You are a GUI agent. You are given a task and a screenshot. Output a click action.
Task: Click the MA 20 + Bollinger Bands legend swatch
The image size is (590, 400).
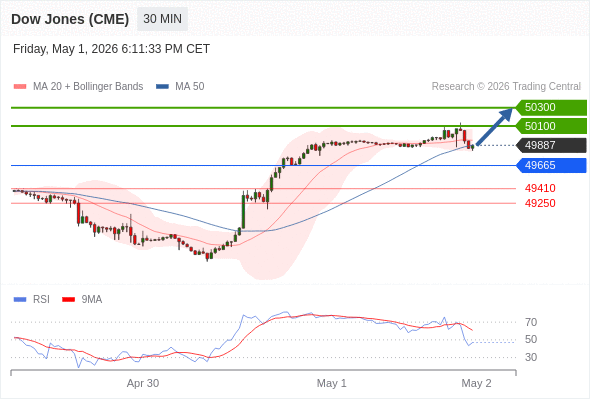(x=20, y=87)
